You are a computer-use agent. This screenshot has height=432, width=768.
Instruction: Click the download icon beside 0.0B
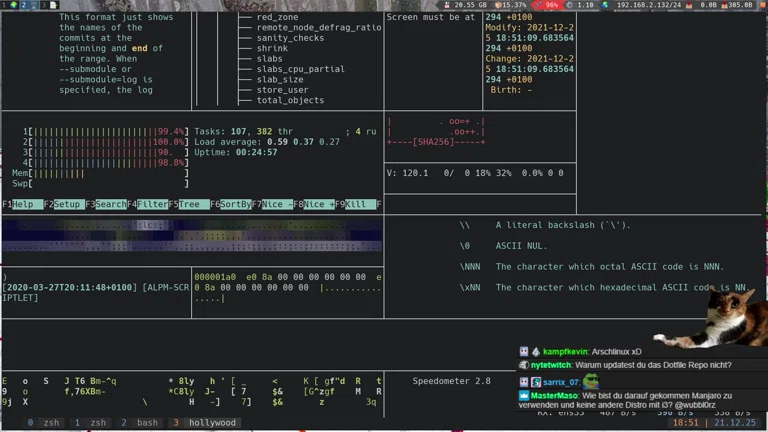tap(689, 5)
